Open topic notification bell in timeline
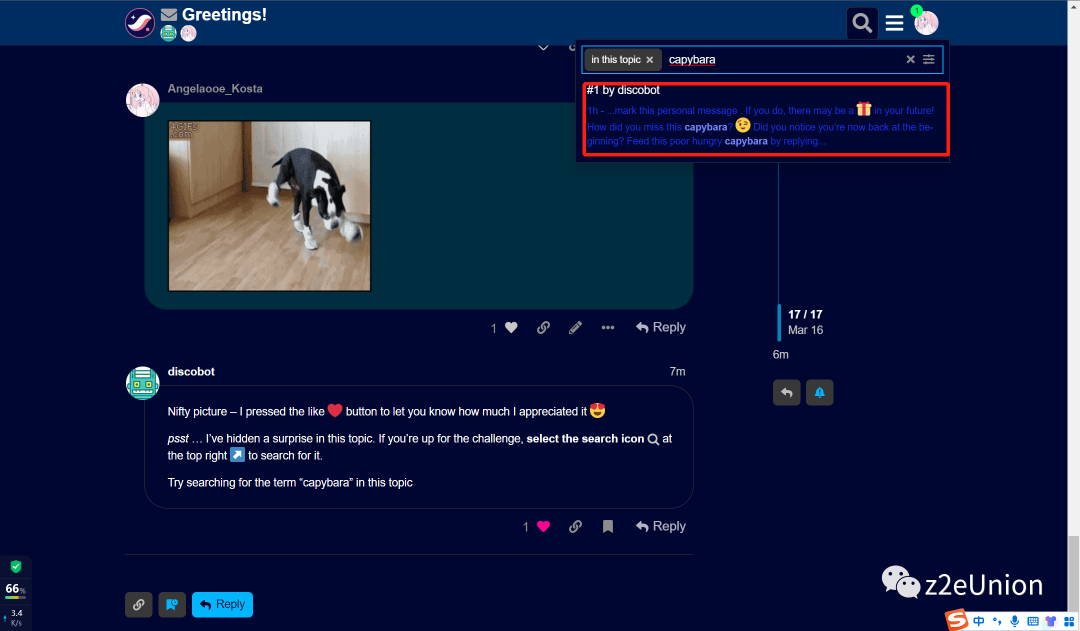Viewport: 1080px width, 631px height. [x=819, y=392]
